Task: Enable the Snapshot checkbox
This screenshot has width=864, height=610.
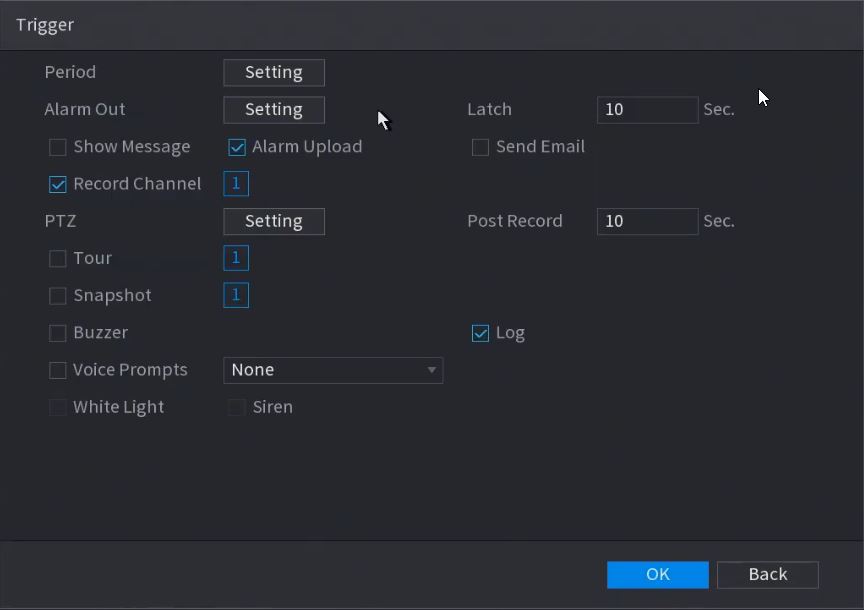Action: tap(58, 296)
